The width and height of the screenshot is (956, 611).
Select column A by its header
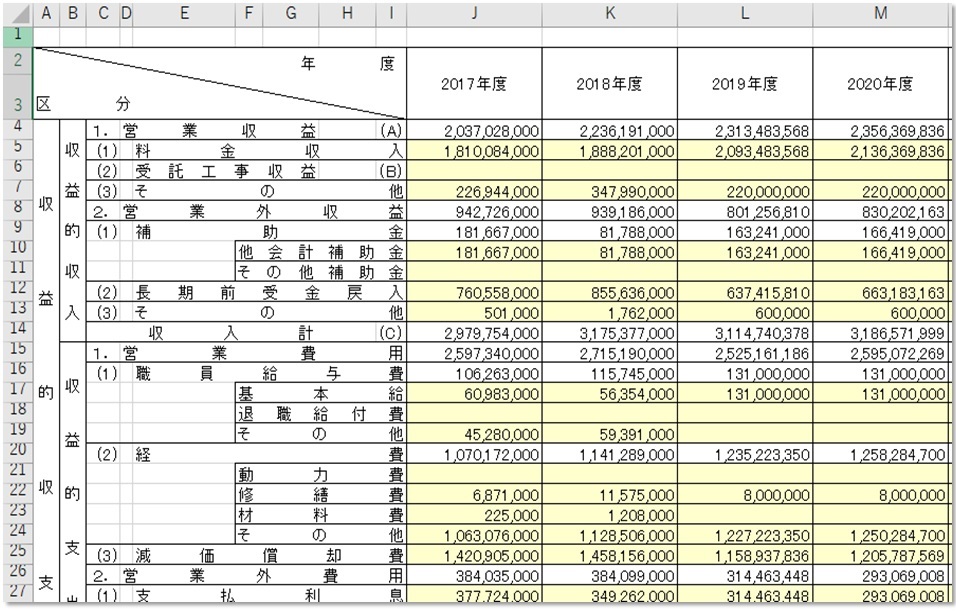46,14
